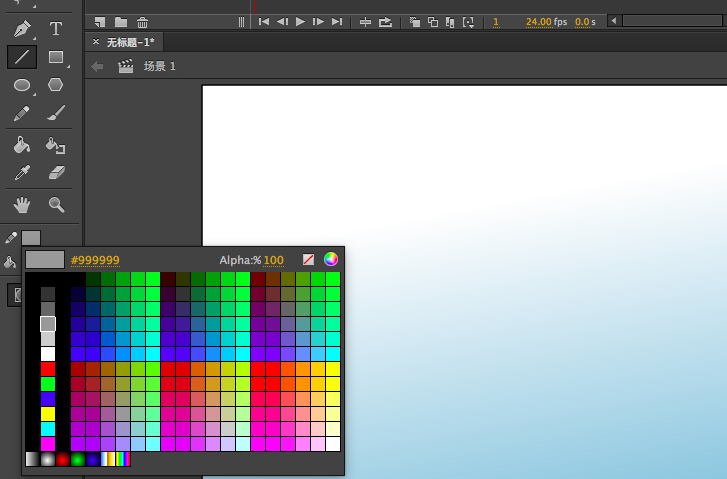The height and width of the screenshot is (479, 727).
Task: Click the 场景 1 scene label
Action: [x=159, y=66]
